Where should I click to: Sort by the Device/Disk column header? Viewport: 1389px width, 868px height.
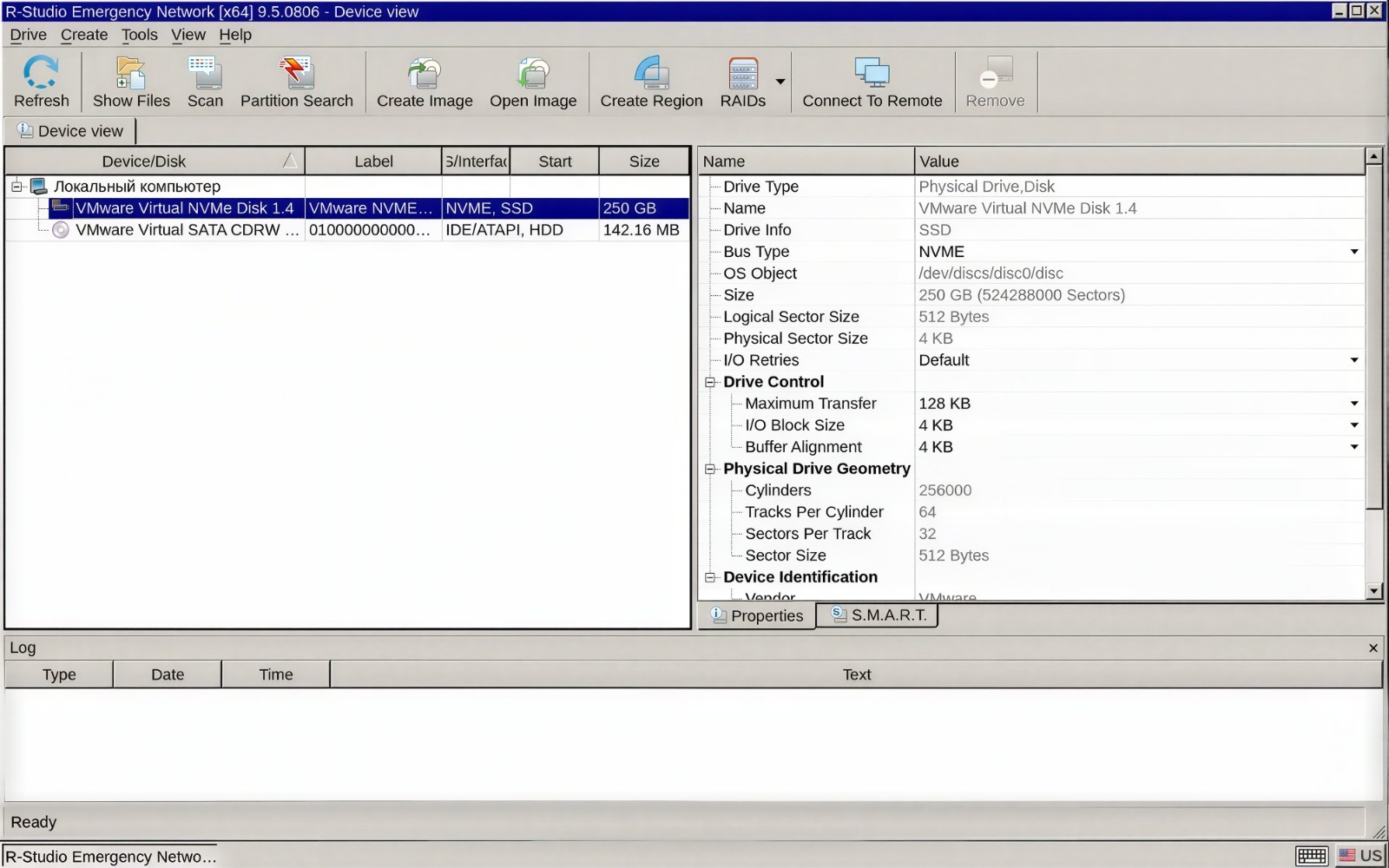pos(155,161)
